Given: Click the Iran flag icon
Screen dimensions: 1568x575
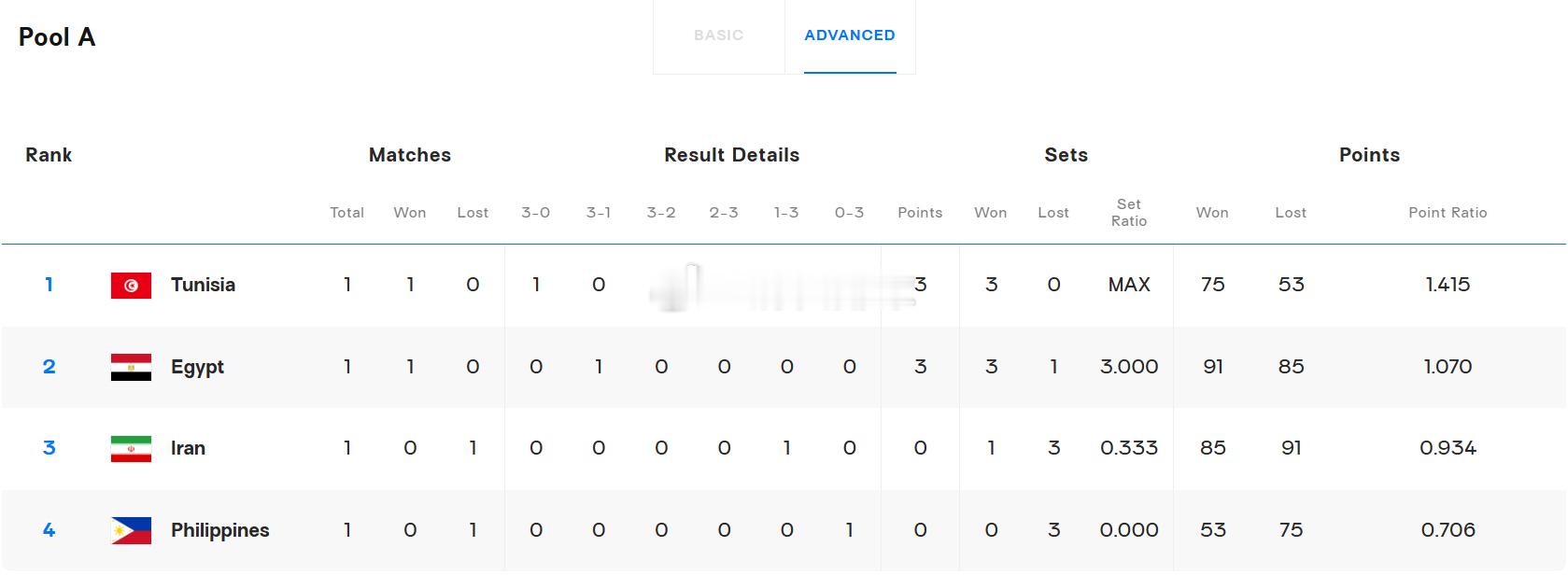Looking at the screenshot, I should click(x=131, y=449).
